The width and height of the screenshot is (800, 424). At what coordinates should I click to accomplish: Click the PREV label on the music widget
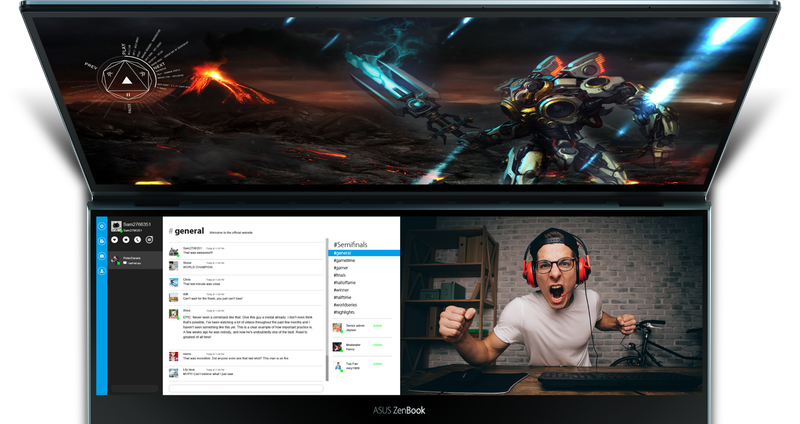[91, 66]
